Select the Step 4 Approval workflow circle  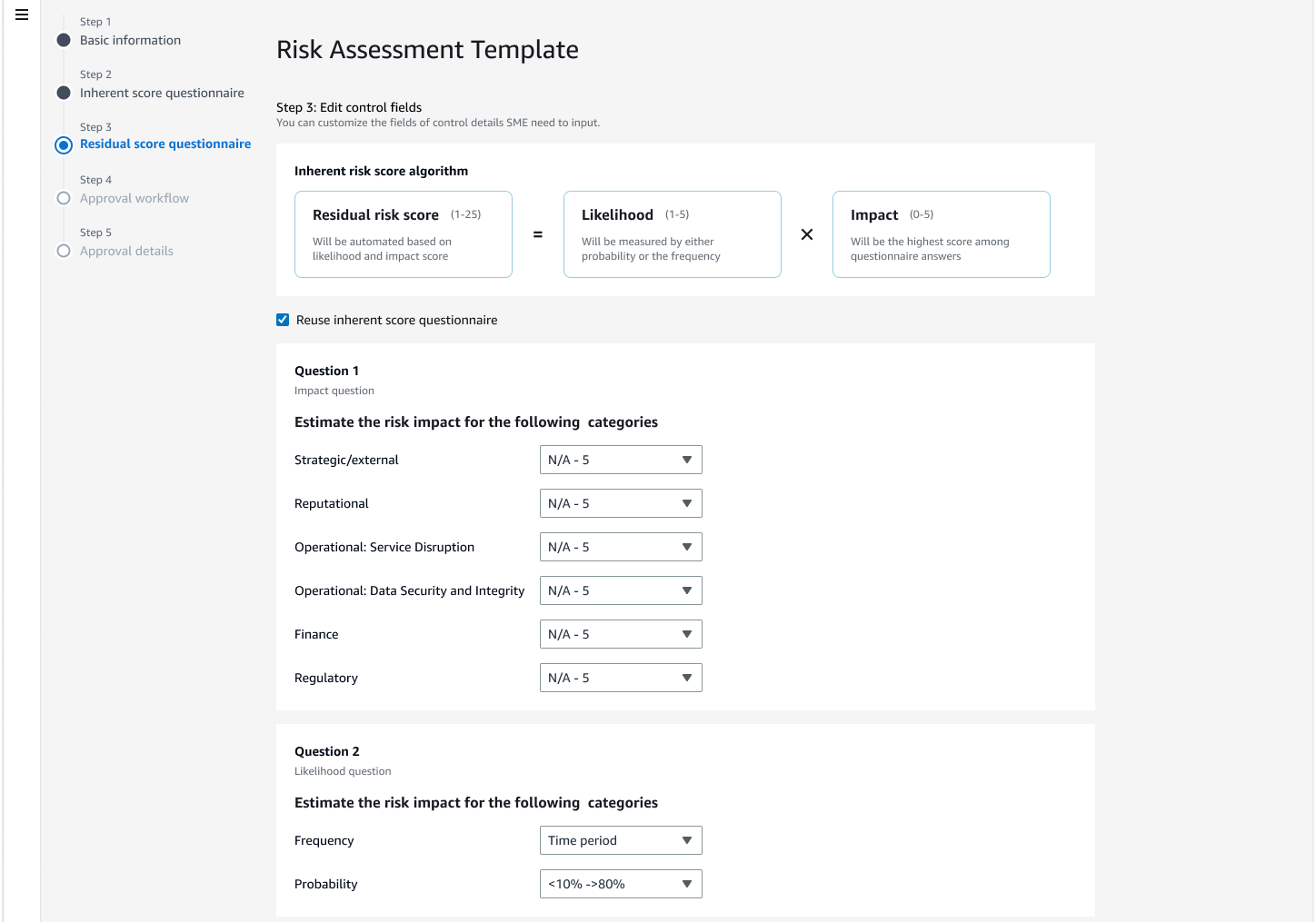(64, 198)
